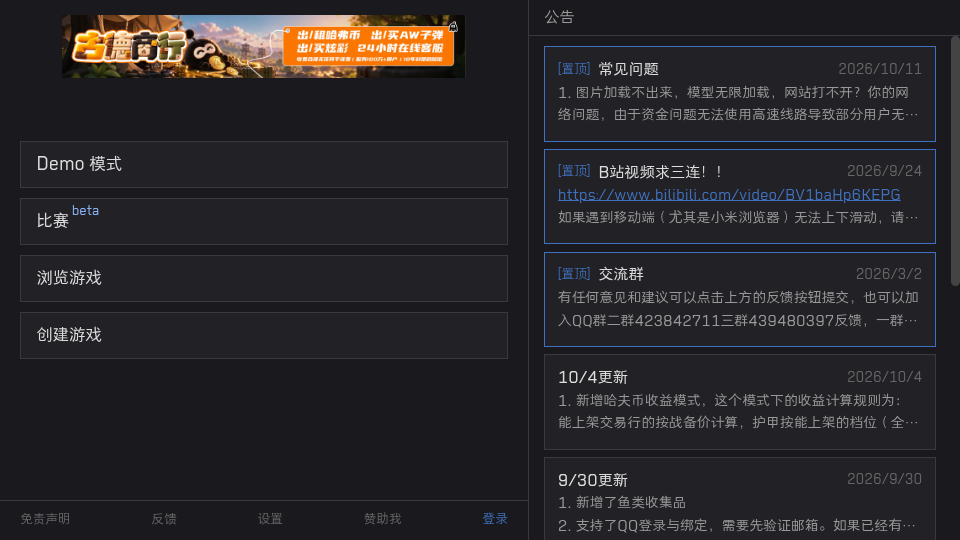The image size is (960, 540).
Task: Click the 2026/10/4 date label
Action: click(x=884, y=377)
